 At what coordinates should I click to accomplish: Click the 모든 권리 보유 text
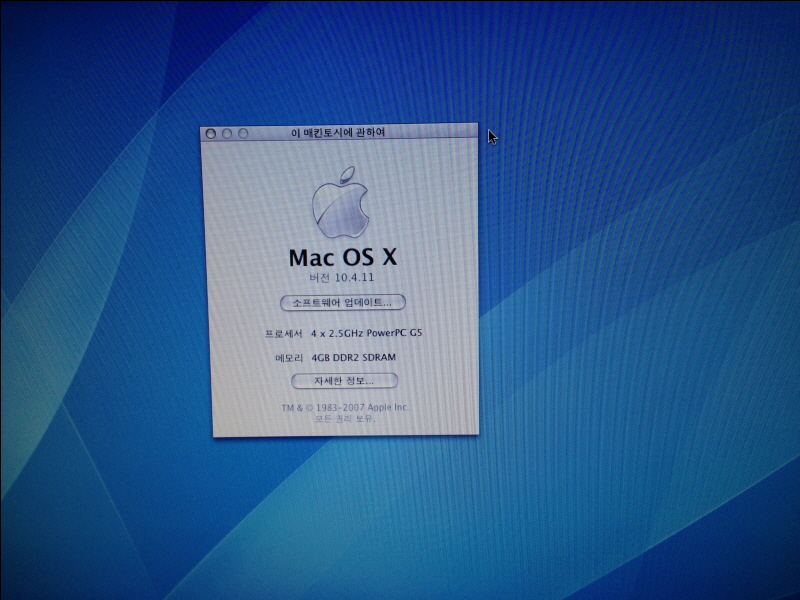point(345,419)
